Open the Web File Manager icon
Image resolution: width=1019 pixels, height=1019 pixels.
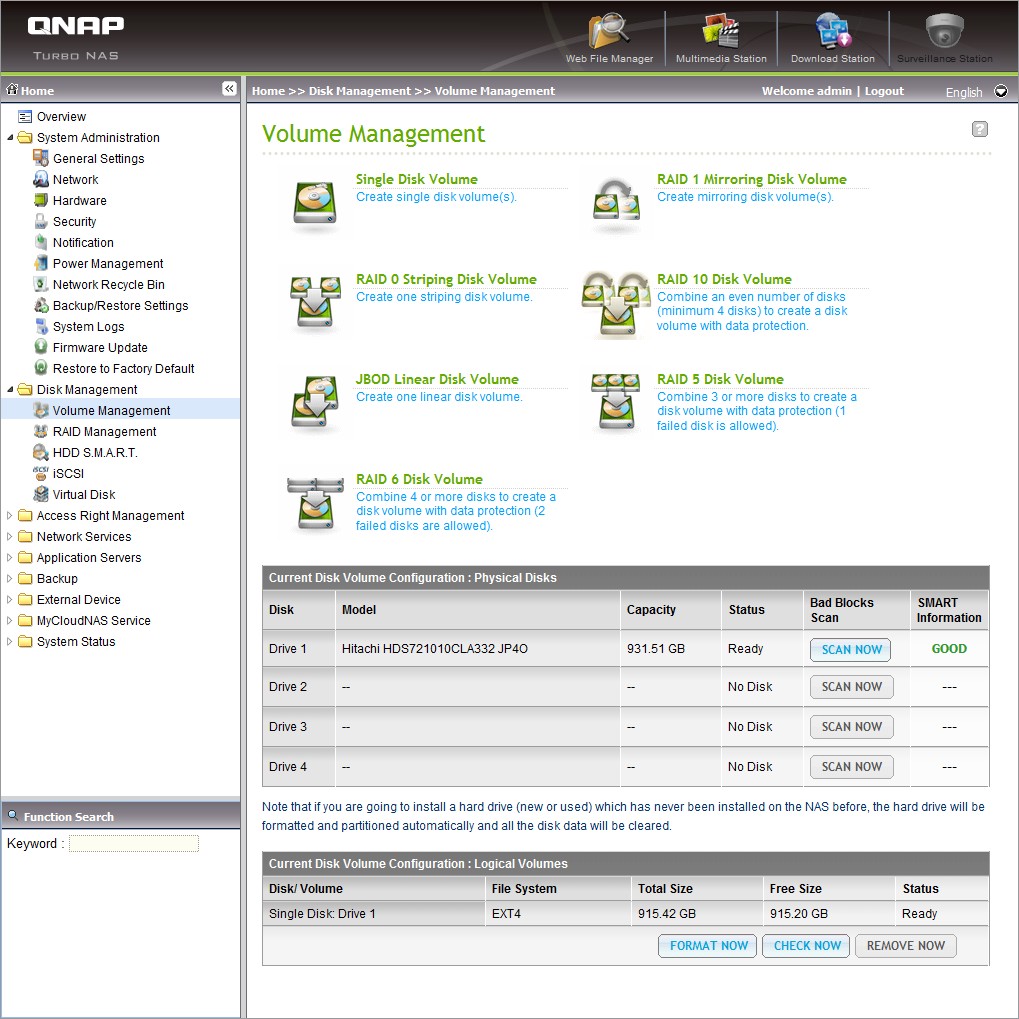609,33
